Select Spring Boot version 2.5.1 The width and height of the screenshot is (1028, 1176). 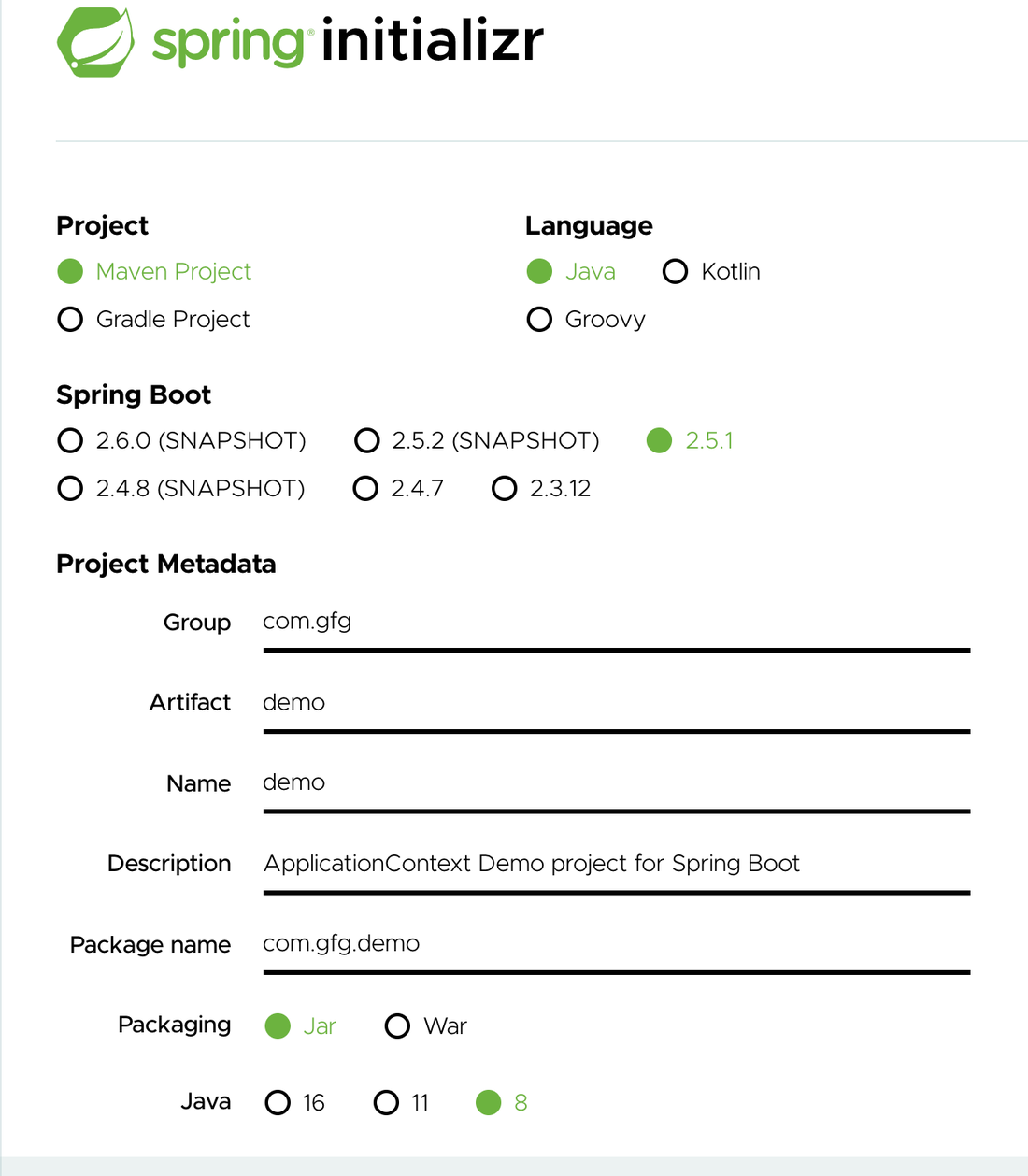tap(660, 440)
